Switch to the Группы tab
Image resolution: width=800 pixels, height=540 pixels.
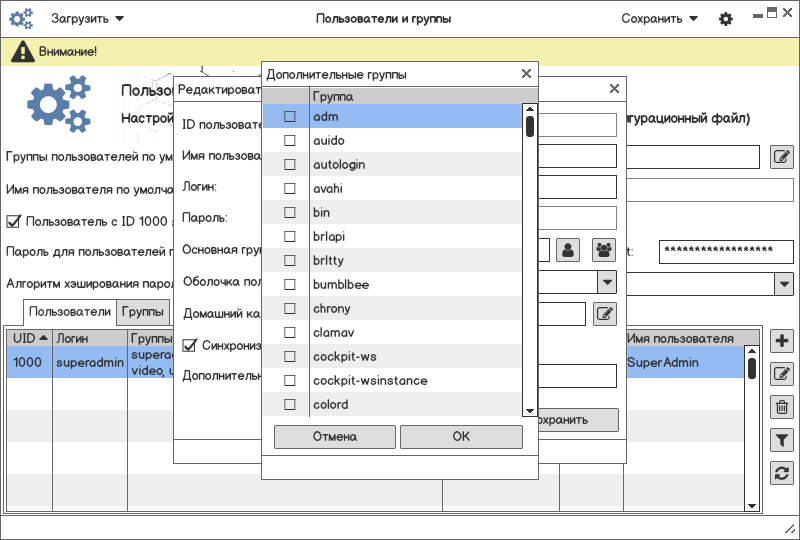click(x=143, y=312)
